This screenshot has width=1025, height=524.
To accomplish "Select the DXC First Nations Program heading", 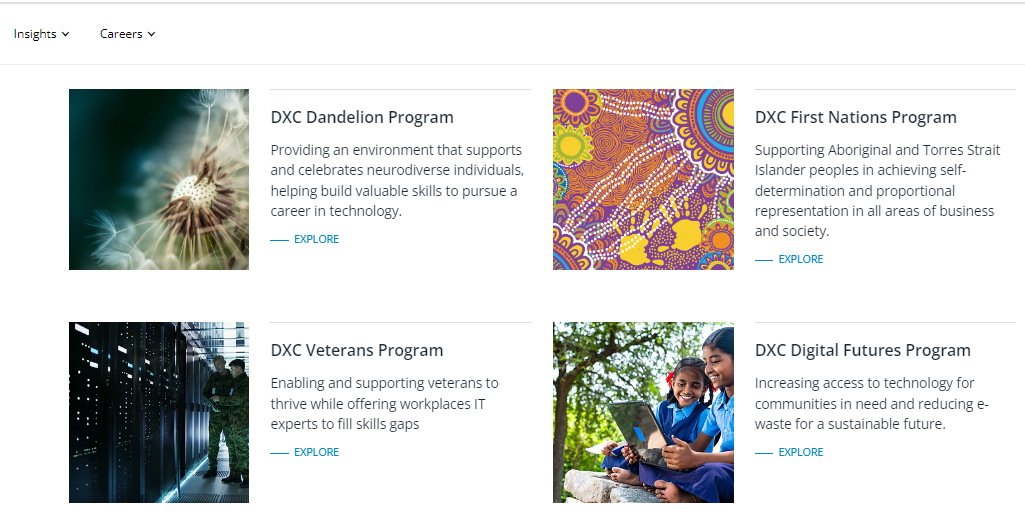I will [855, 117].
